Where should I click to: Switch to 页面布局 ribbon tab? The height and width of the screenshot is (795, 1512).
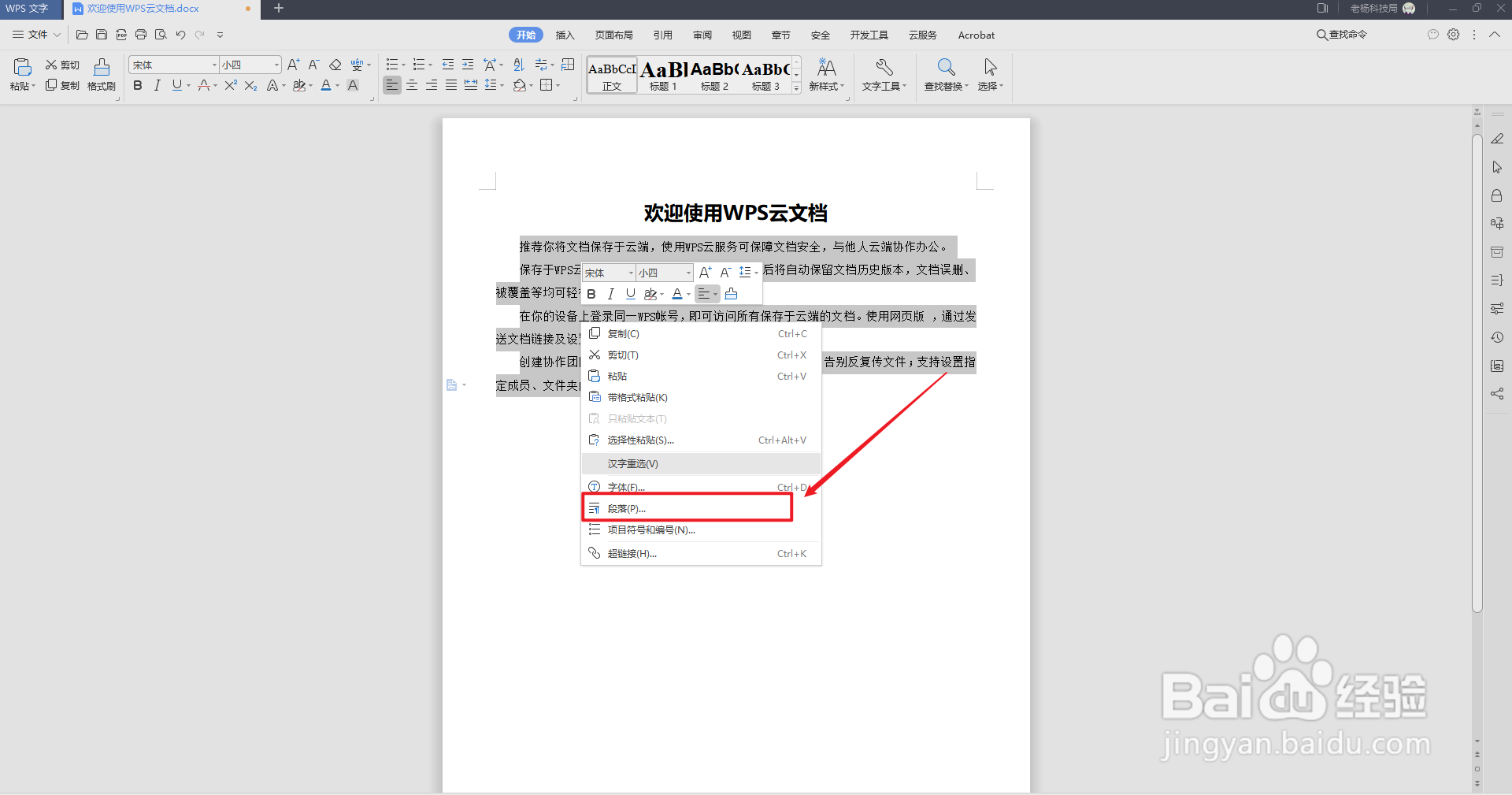click(614, 35)
